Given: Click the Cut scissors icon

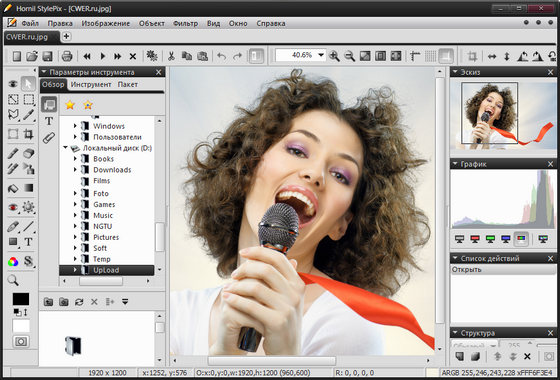Looking at the screenshot, I should pyautogui.click(x=171, y=56).
